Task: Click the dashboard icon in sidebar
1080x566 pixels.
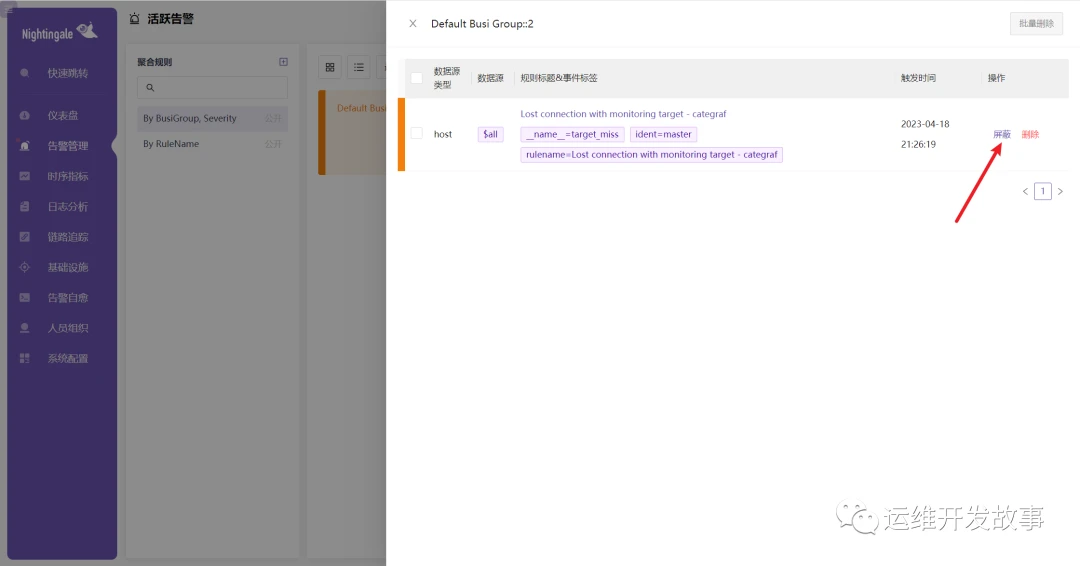Action: click(x=25, y=116)
